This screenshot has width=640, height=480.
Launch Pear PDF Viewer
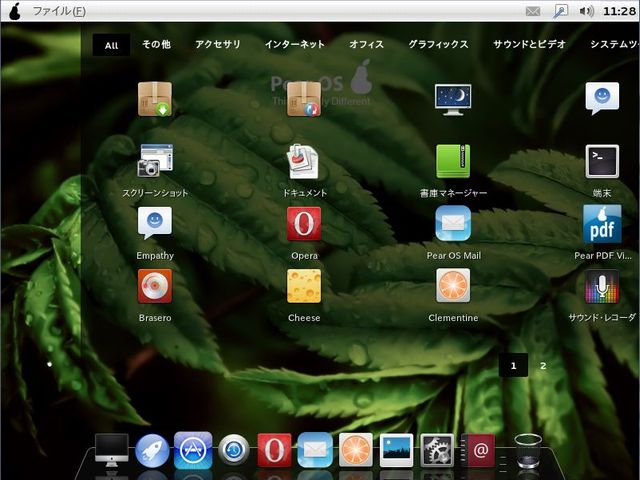602,225
